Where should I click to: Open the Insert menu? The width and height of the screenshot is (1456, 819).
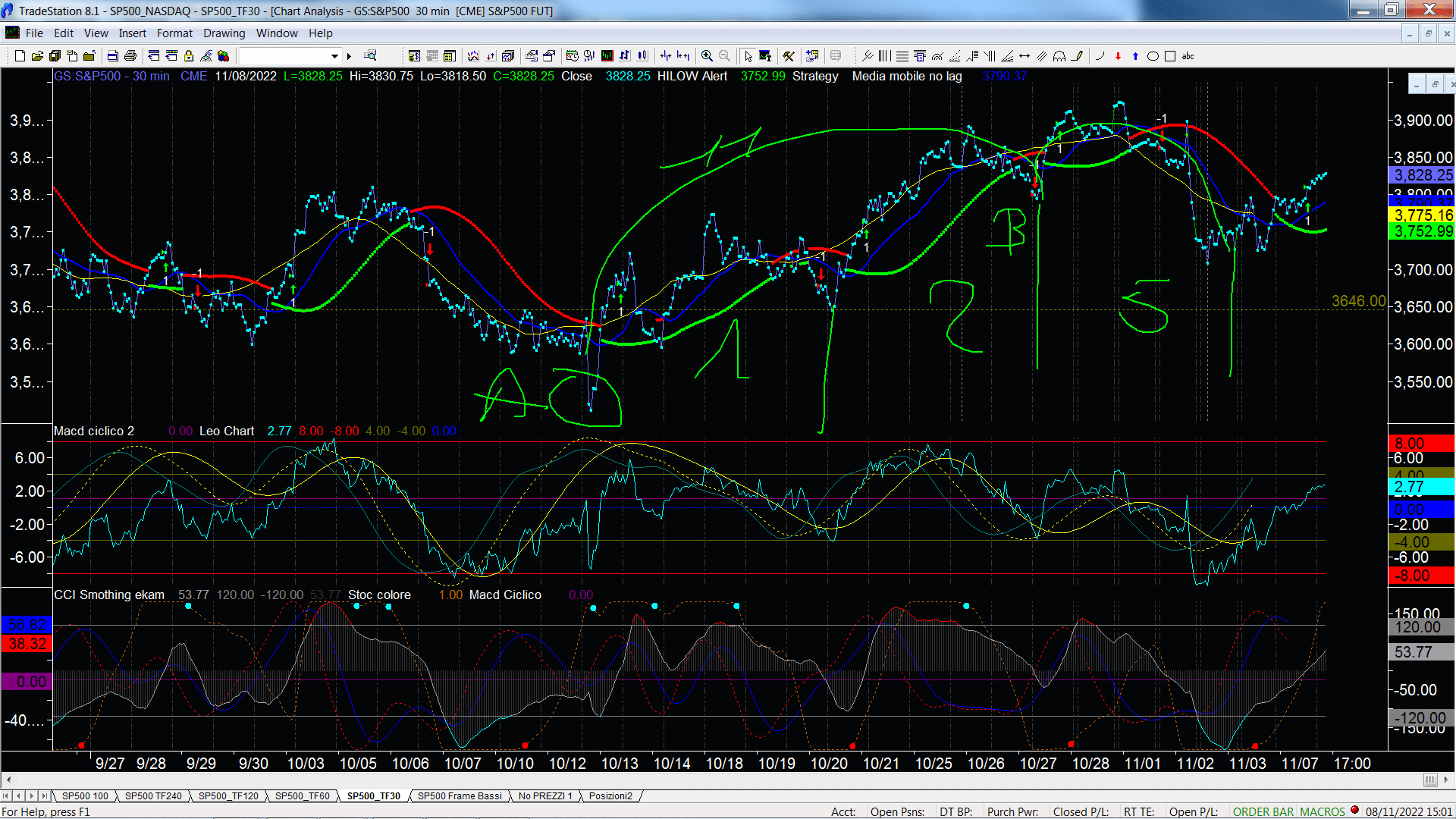point(133,33)
